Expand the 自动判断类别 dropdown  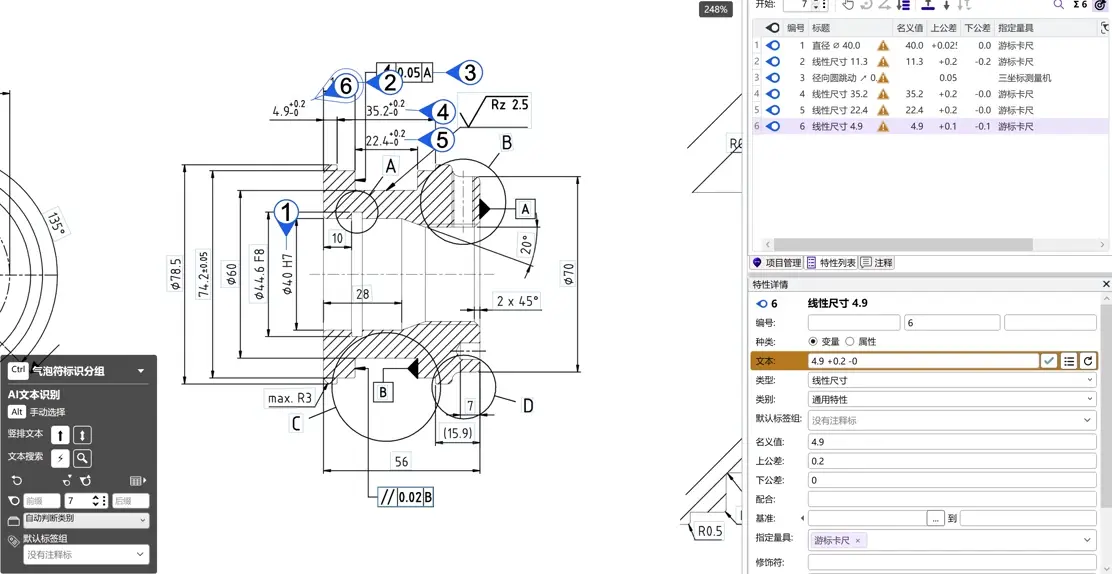tap(87, 520)
